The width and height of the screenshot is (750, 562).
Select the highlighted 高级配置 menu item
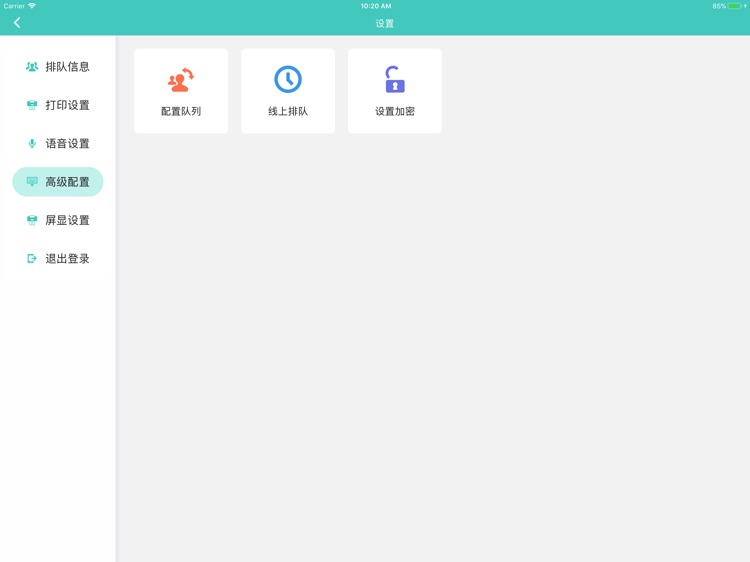pyautogui.click(x=58, y=182)
